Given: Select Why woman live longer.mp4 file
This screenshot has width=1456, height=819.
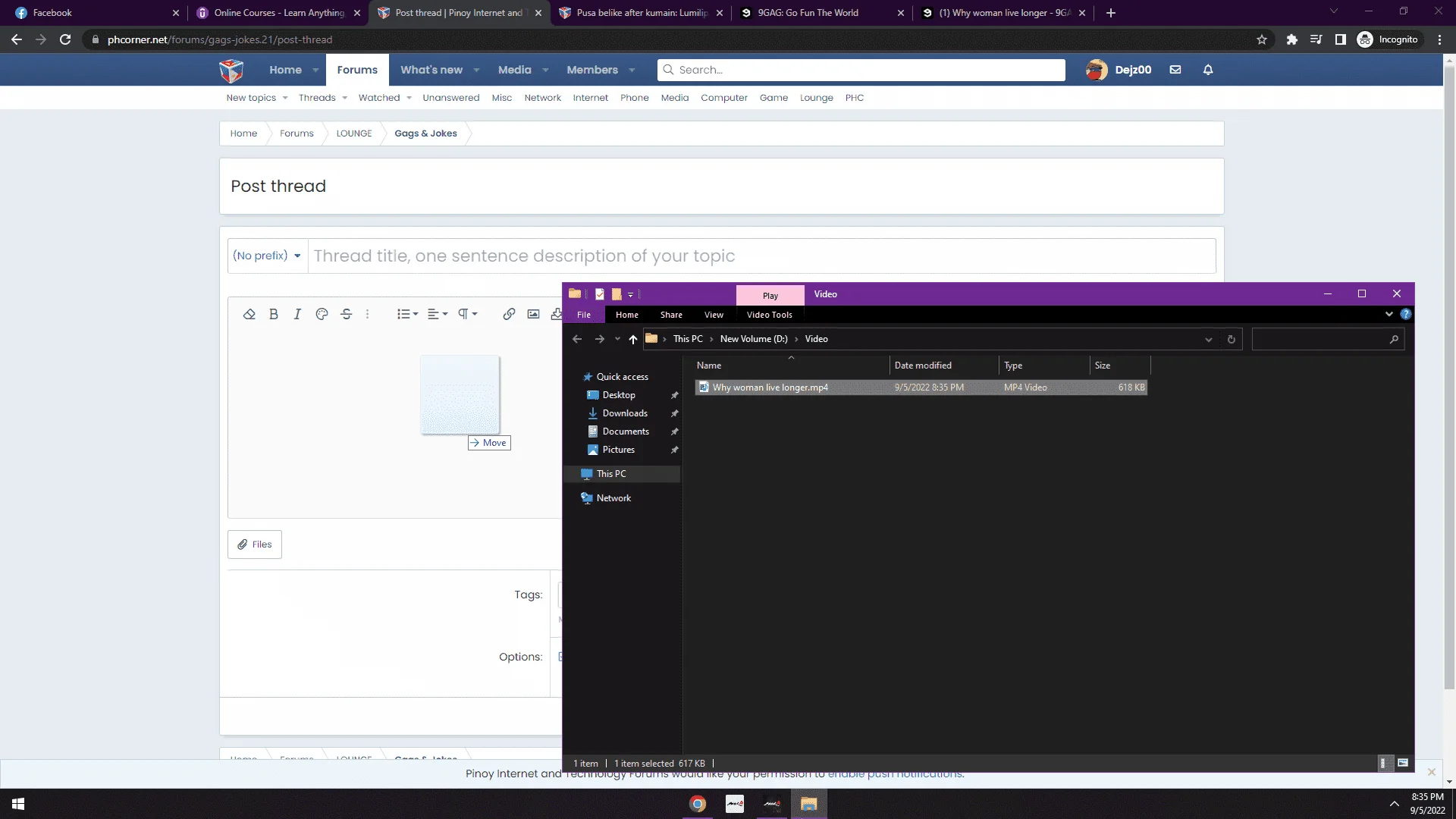Looking at the screenshot, I should [x=921, y=388].
